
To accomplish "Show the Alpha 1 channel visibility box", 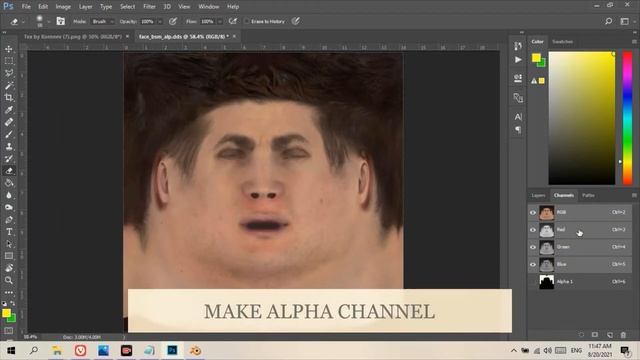I will point(533,282).
